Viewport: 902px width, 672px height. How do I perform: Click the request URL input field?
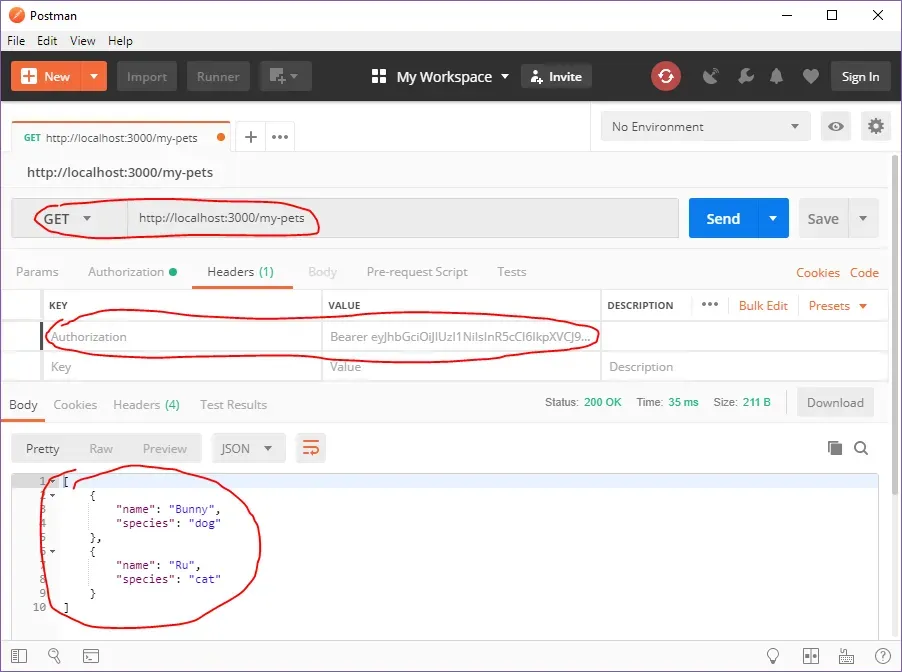pos(400,219)
